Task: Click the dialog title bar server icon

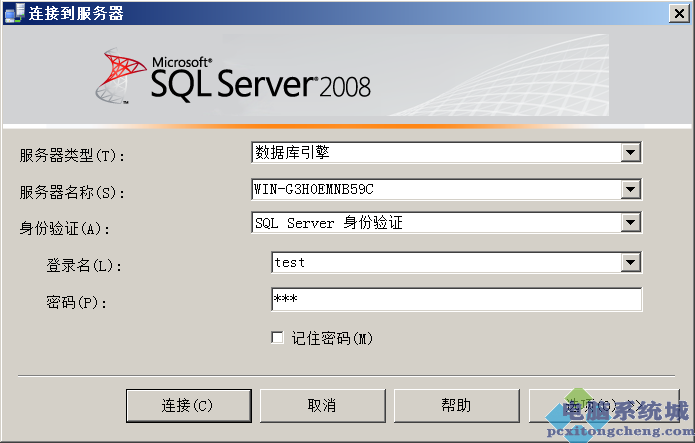Action: (14, 13)
